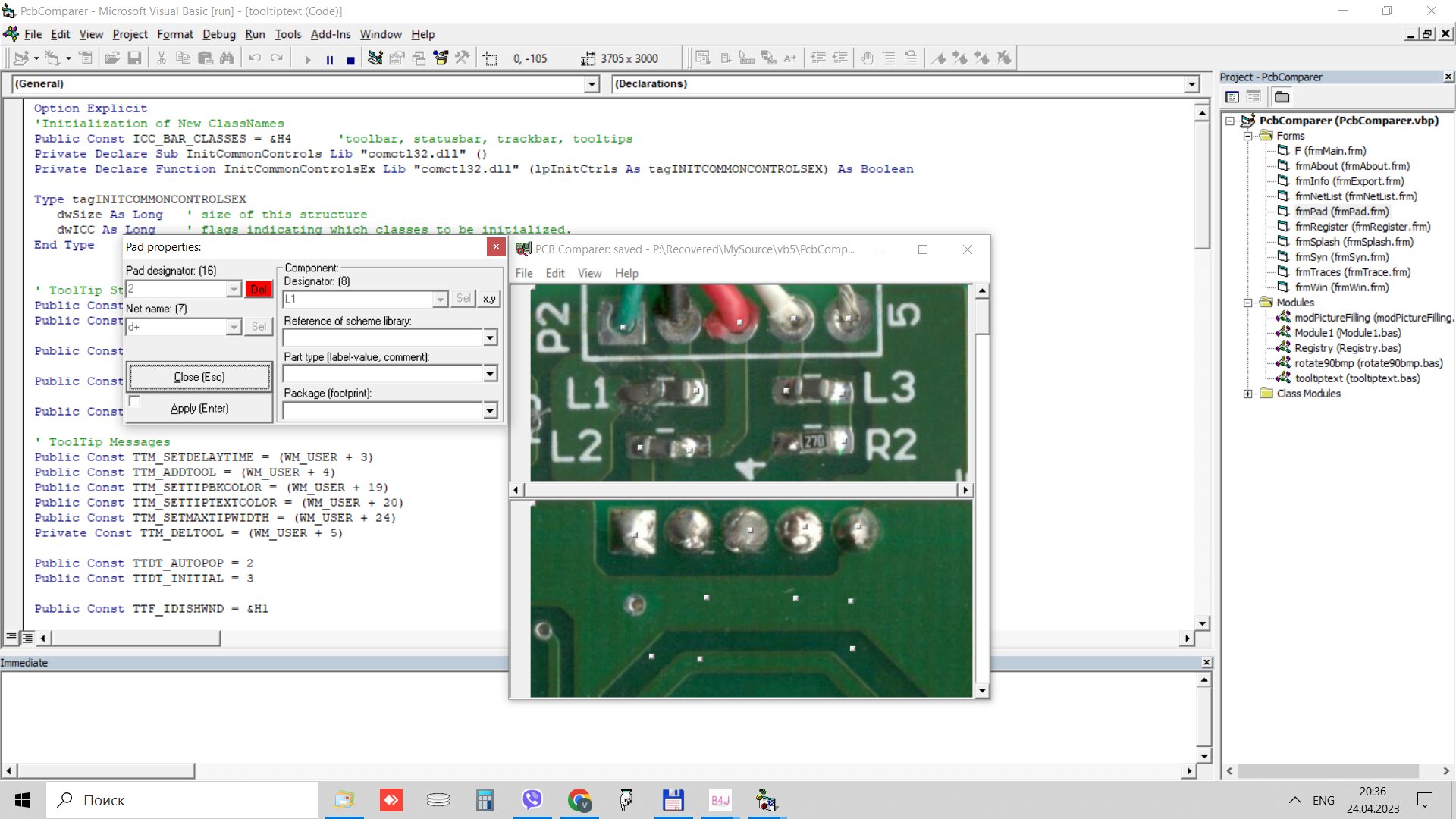
Task: Open the Debug menu
Action: 219,34
